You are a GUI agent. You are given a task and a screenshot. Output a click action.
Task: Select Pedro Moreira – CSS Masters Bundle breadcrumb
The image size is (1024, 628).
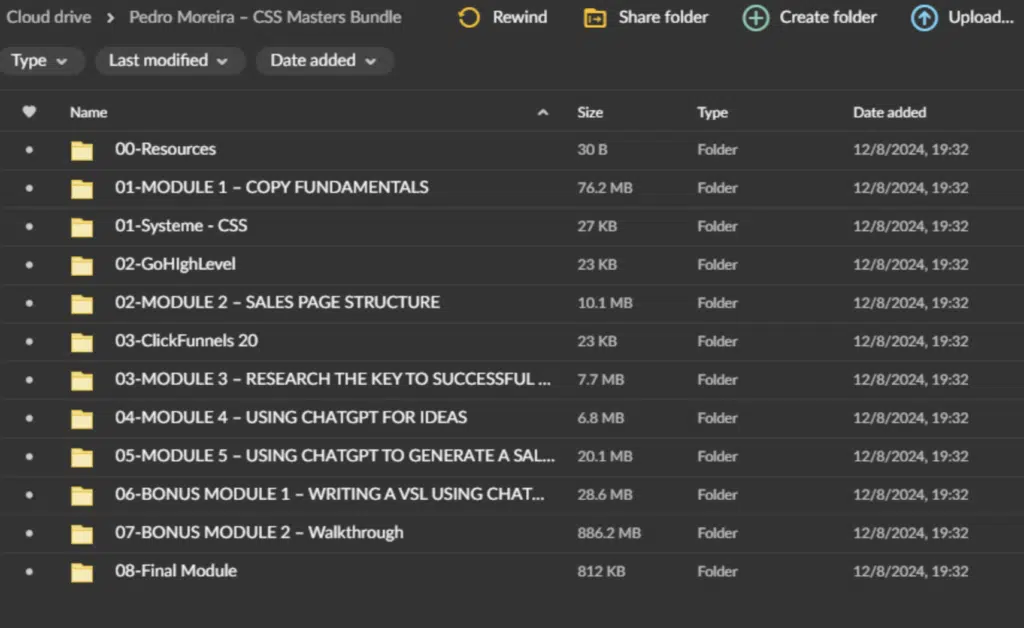click(x=265, y=17)
